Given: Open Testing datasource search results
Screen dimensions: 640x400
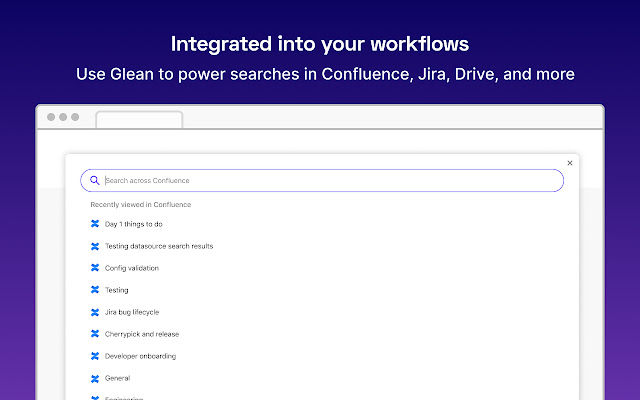Looking at the screenshot, I should pos(158,246).
